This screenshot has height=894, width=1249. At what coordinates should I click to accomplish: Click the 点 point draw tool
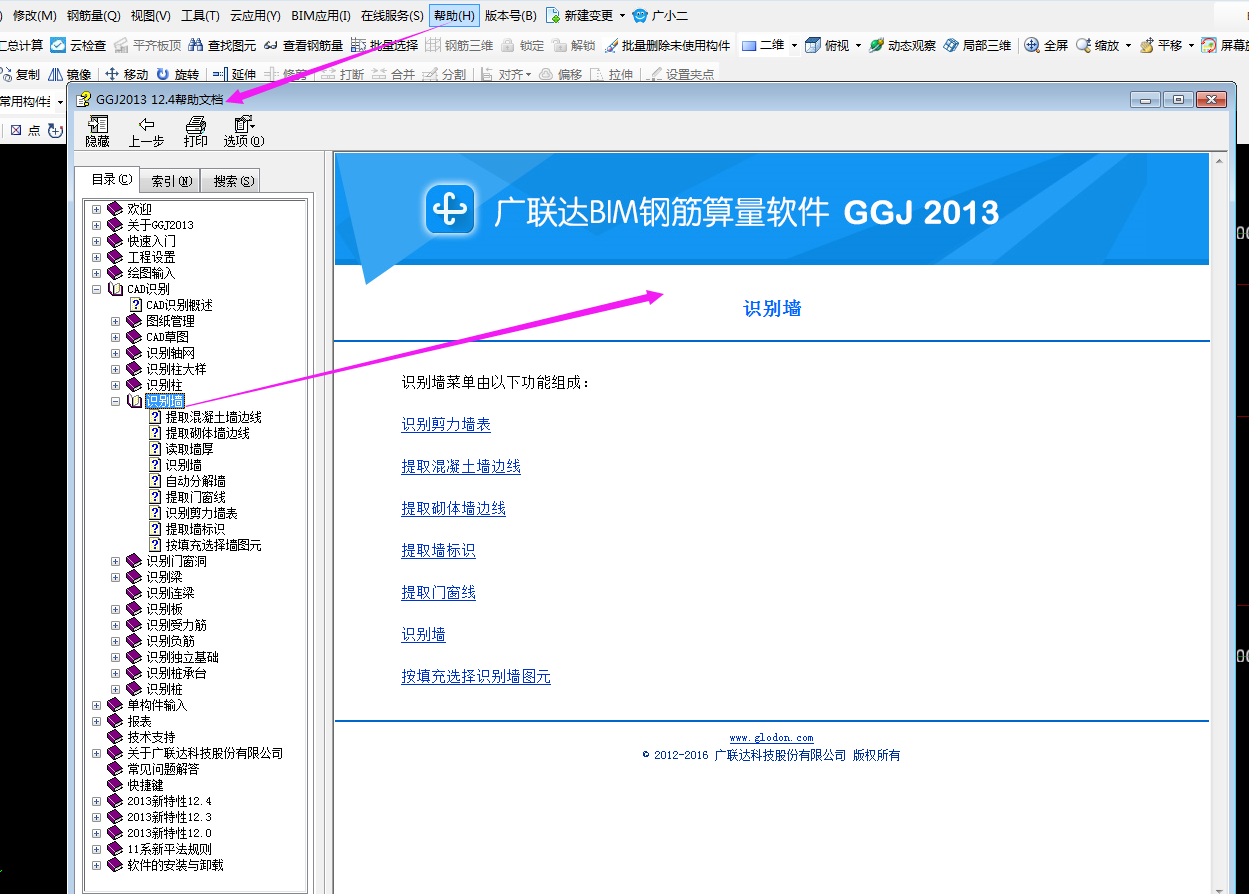25,130
